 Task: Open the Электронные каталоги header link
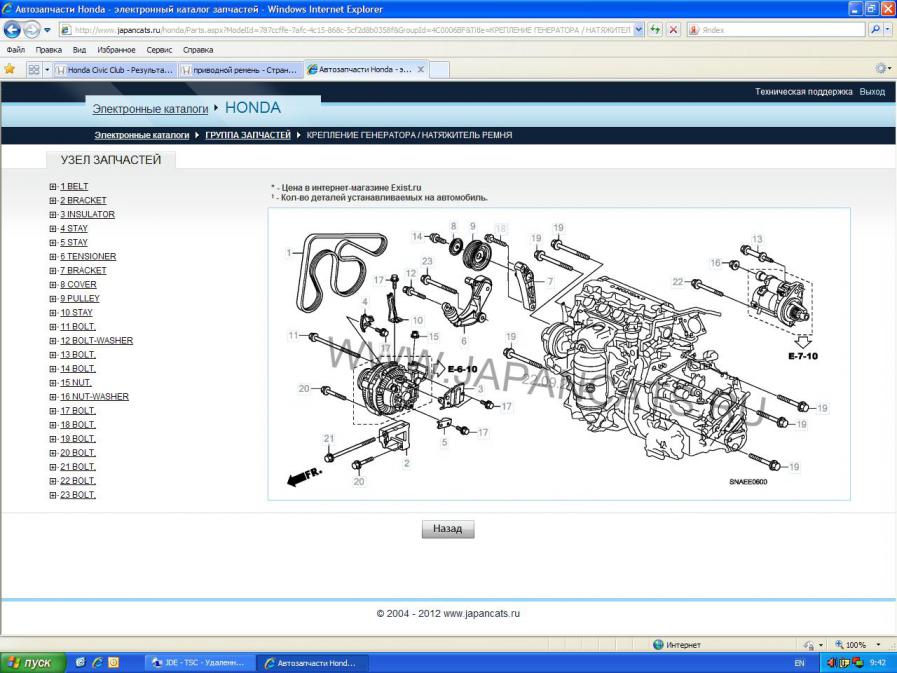150,109
